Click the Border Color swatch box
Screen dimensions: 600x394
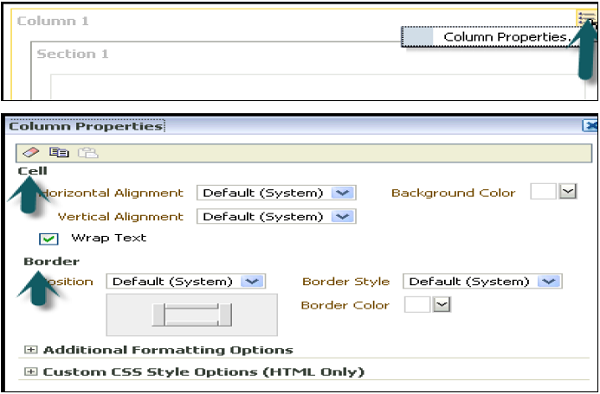click(x=417, y=305)
